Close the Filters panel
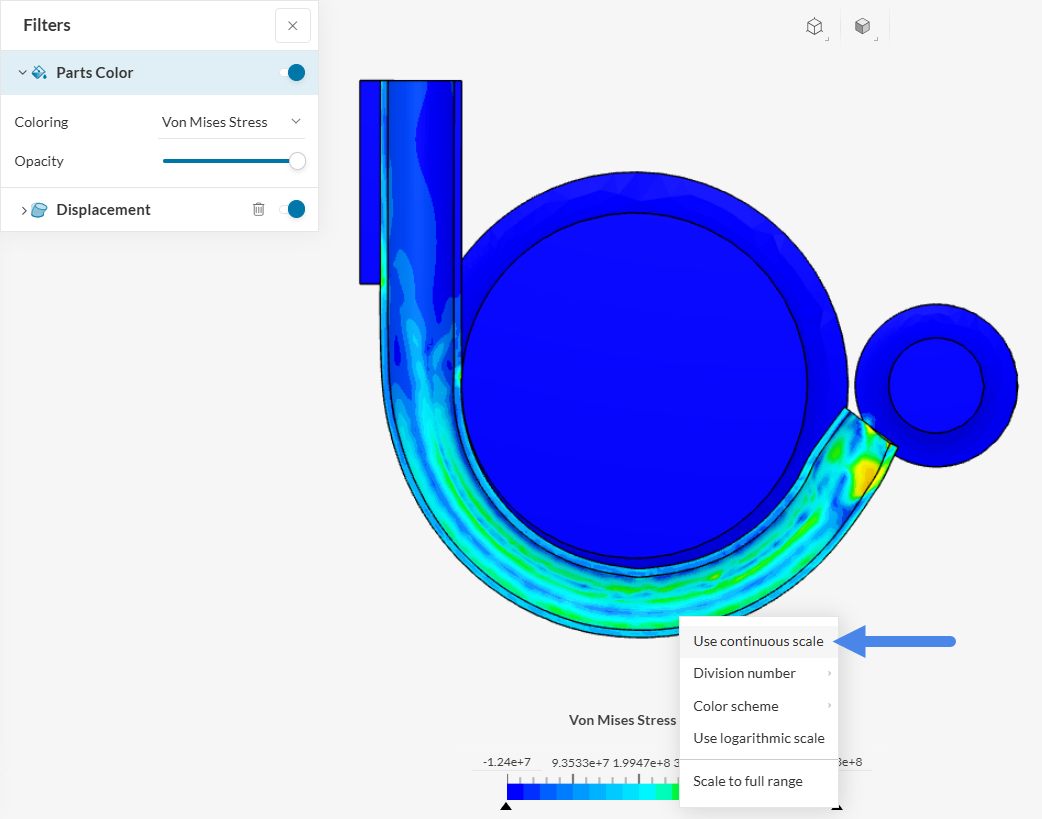The height and width of the screenshot is (819, 1042). (292, 26)
